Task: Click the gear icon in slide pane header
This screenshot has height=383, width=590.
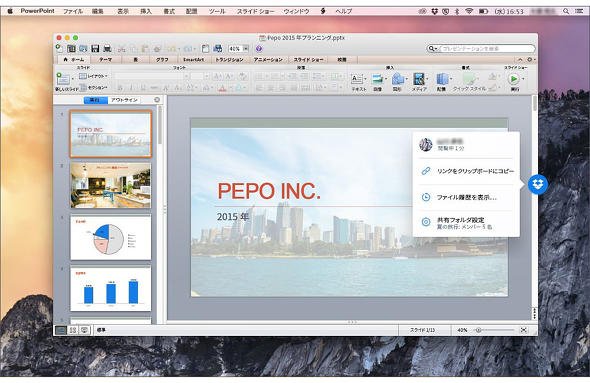Action: 157,100
